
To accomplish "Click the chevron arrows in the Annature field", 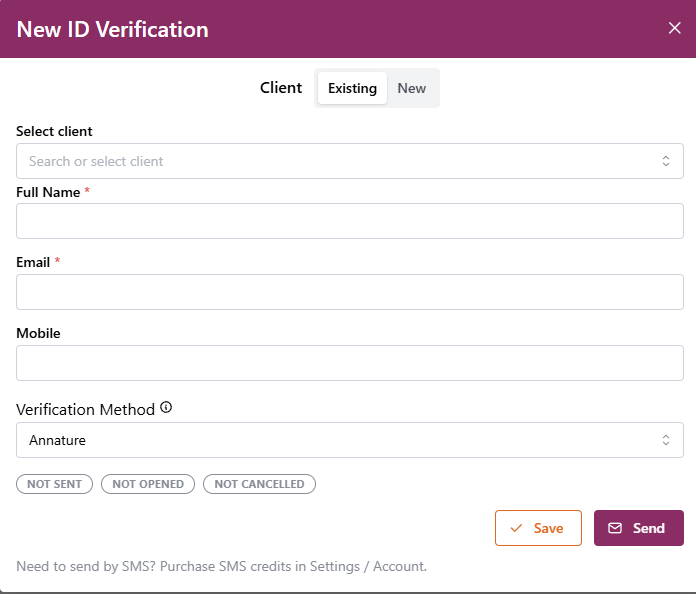I will [666, 440].
